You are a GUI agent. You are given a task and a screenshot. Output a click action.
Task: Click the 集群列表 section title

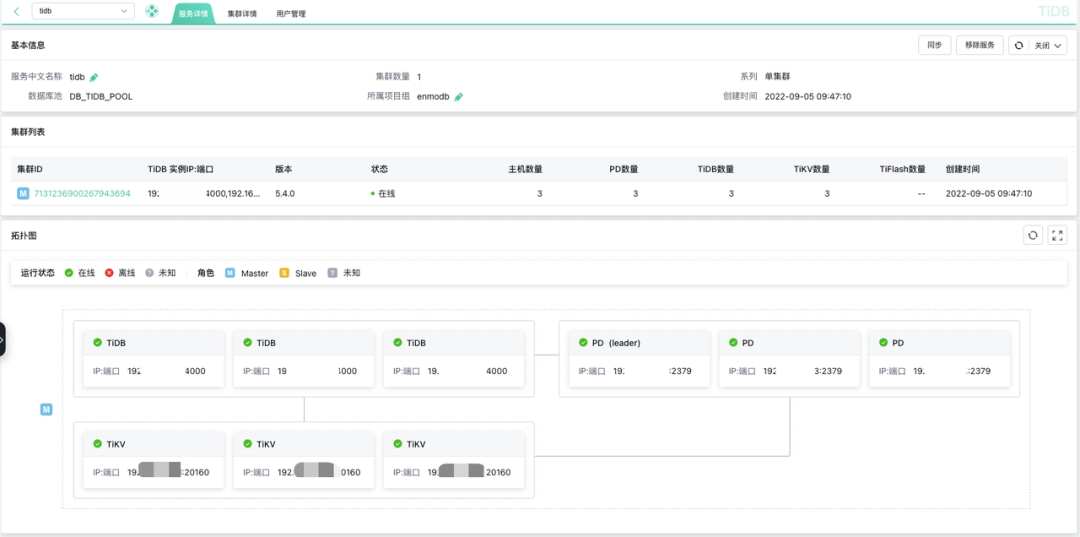point(28,131)
